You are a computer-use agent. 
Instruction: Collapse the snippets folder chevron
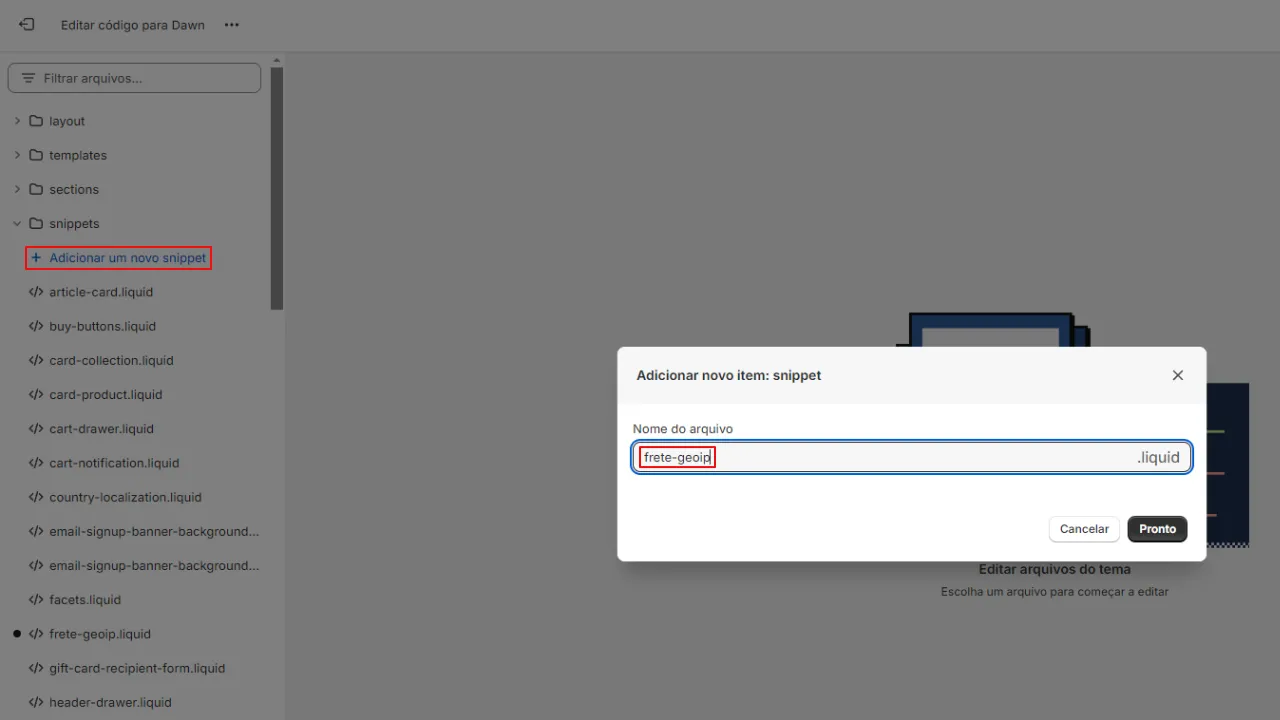click(17, 223)
